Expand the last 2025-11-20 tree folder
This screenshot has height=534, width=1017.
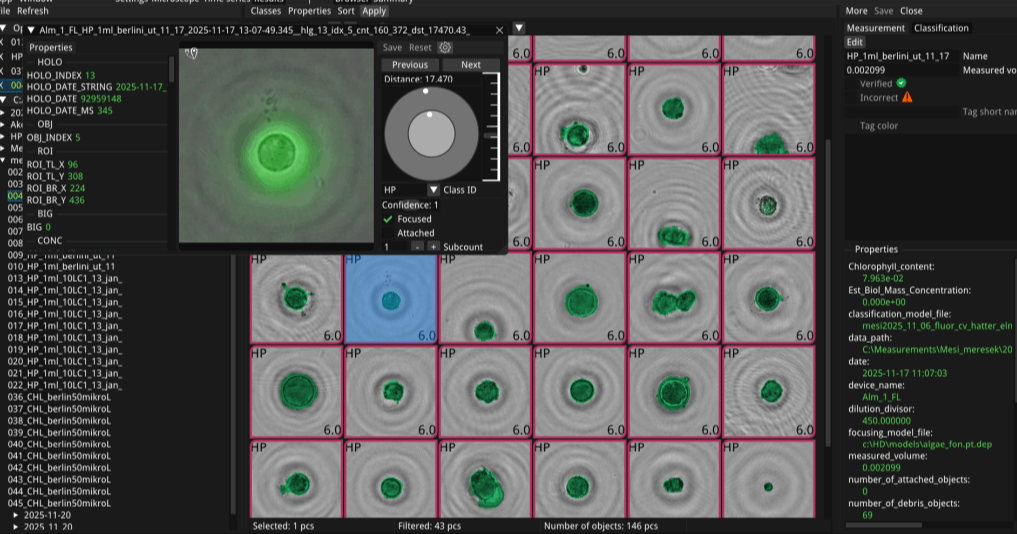(x=16, y=526)
